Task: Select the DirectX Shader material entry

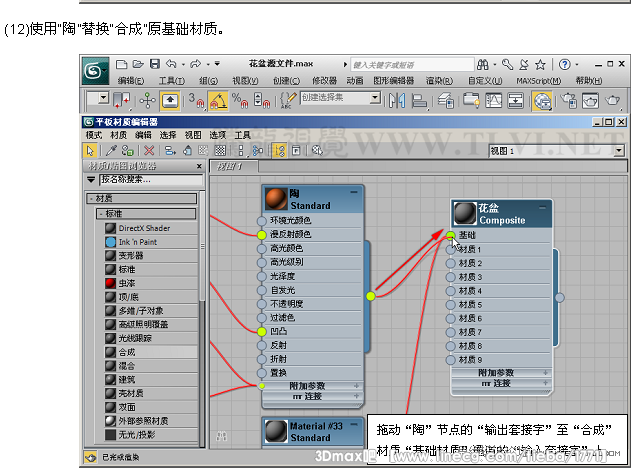Action: (151, 228)
